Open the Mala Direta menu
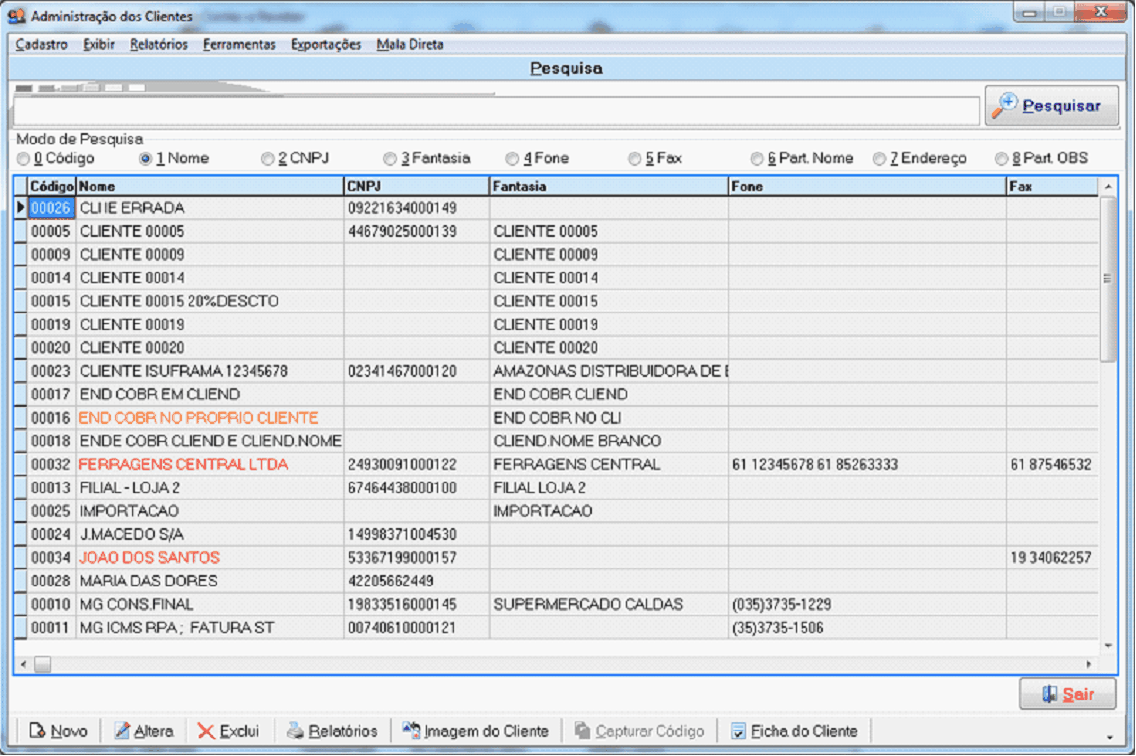1136x756 pixels. point(410,44)
